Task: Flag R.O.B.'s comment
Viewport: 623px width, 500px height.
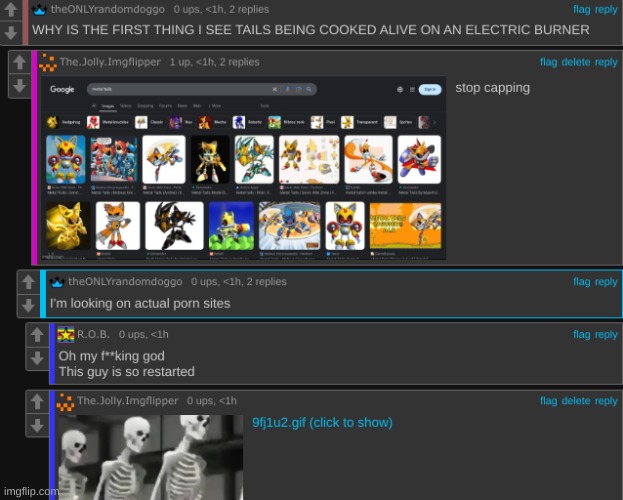Action: 581,335
